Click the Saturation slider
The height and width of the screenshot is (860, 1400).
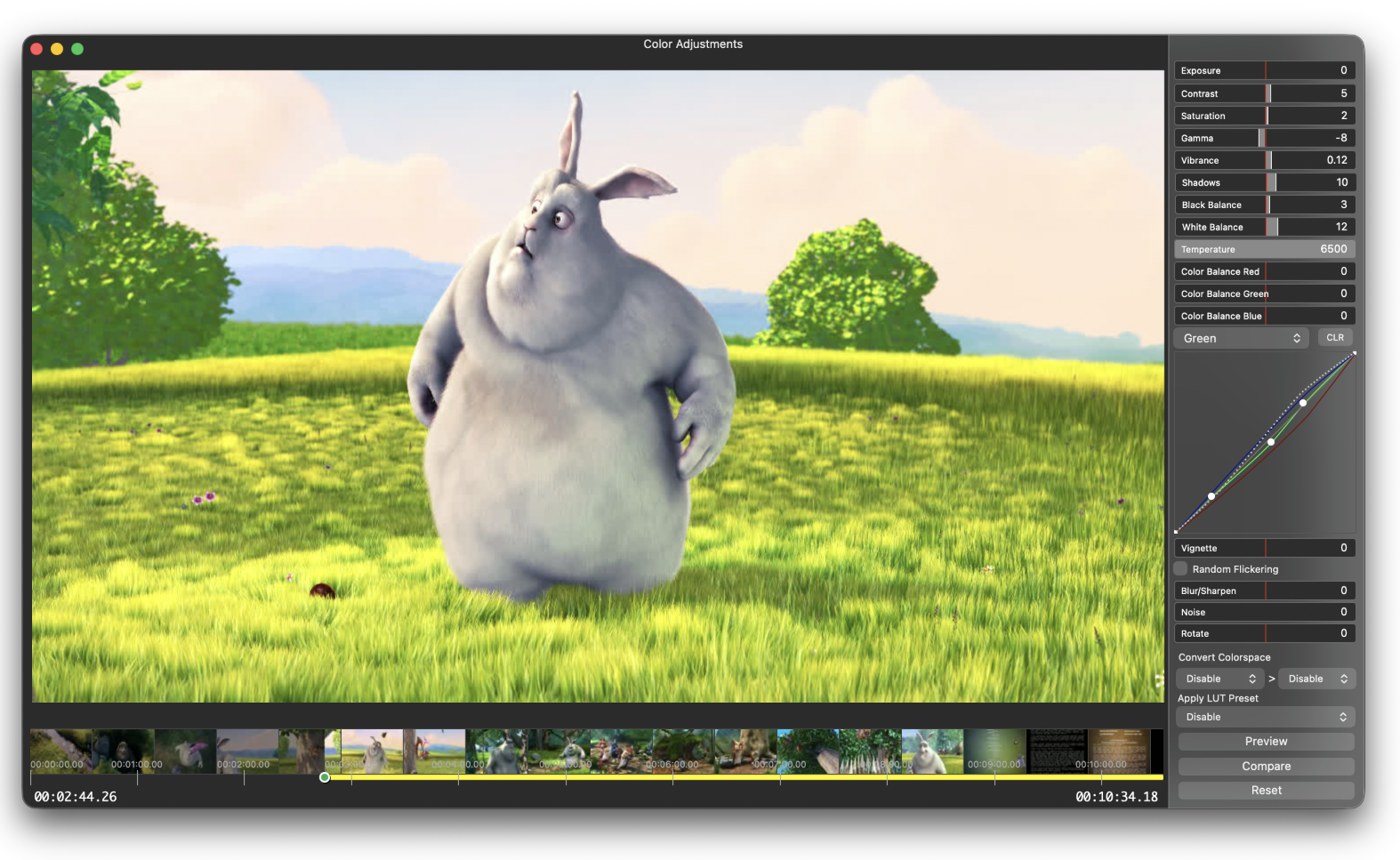[1265, 116]
